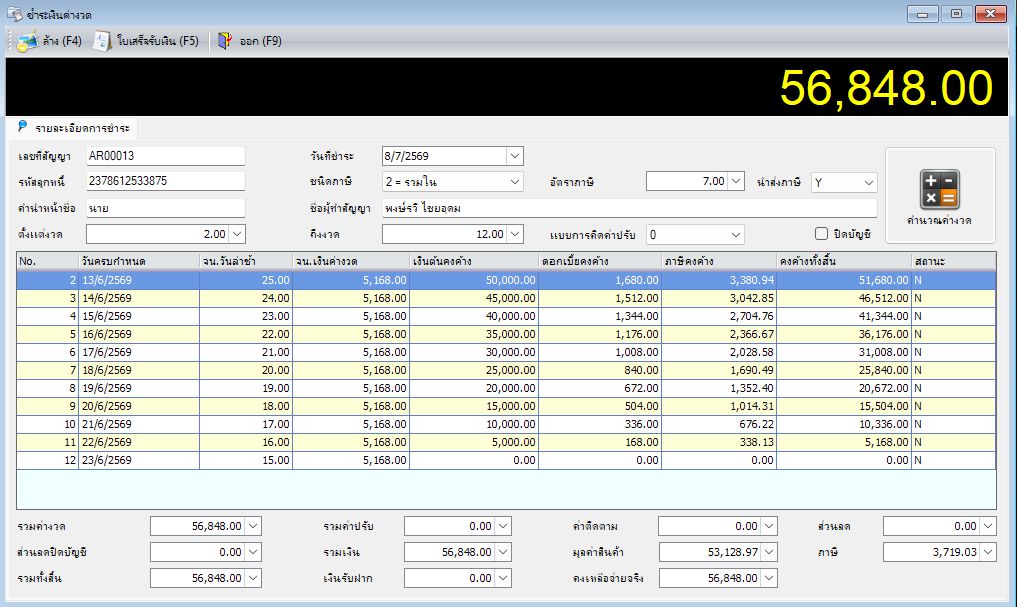Click the window title bar app icon

pyautogui.click(x=14, y=14)
